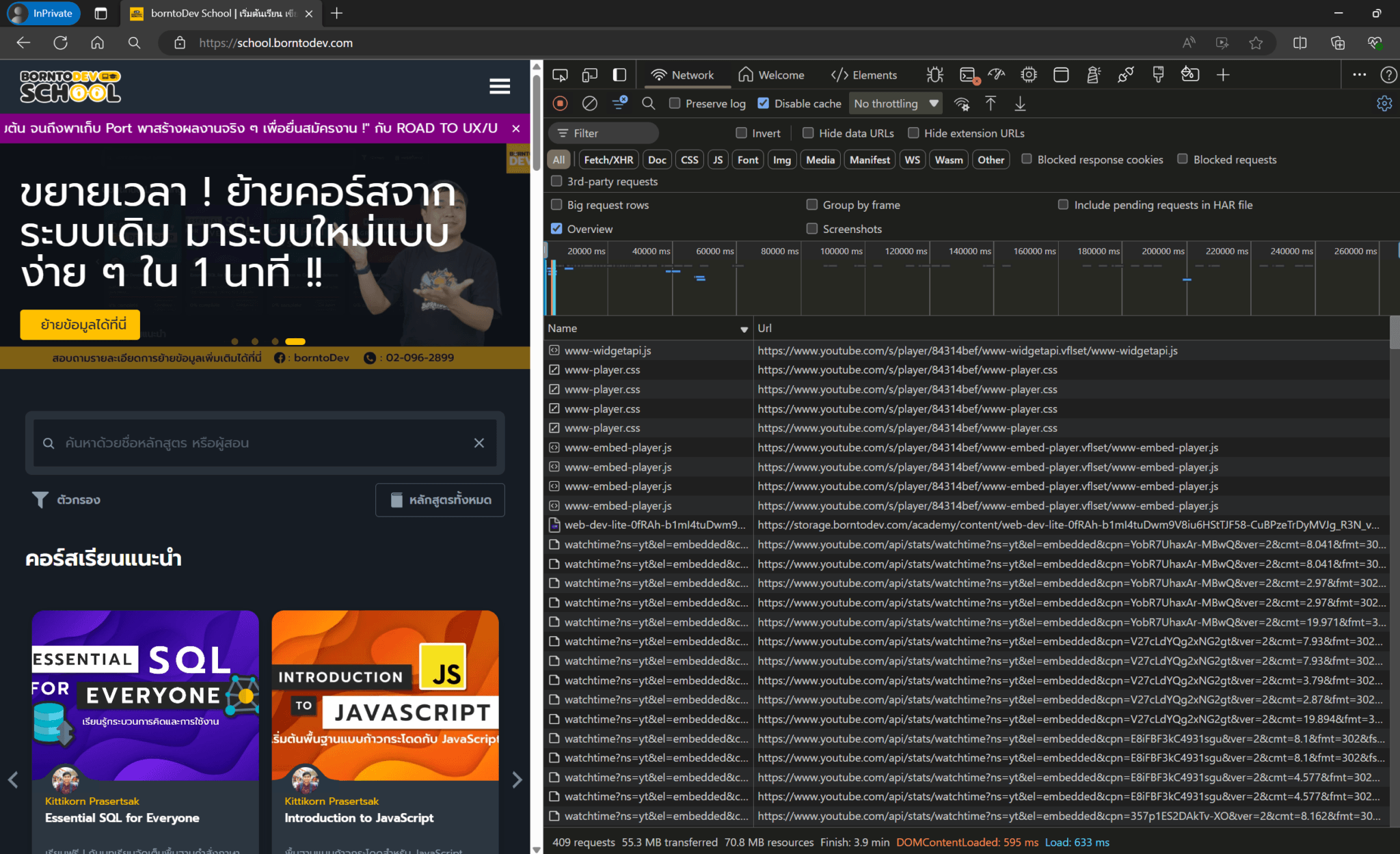The image size is (1400, 854).
Task: Enable Preserve log
Action: [675, 103]
